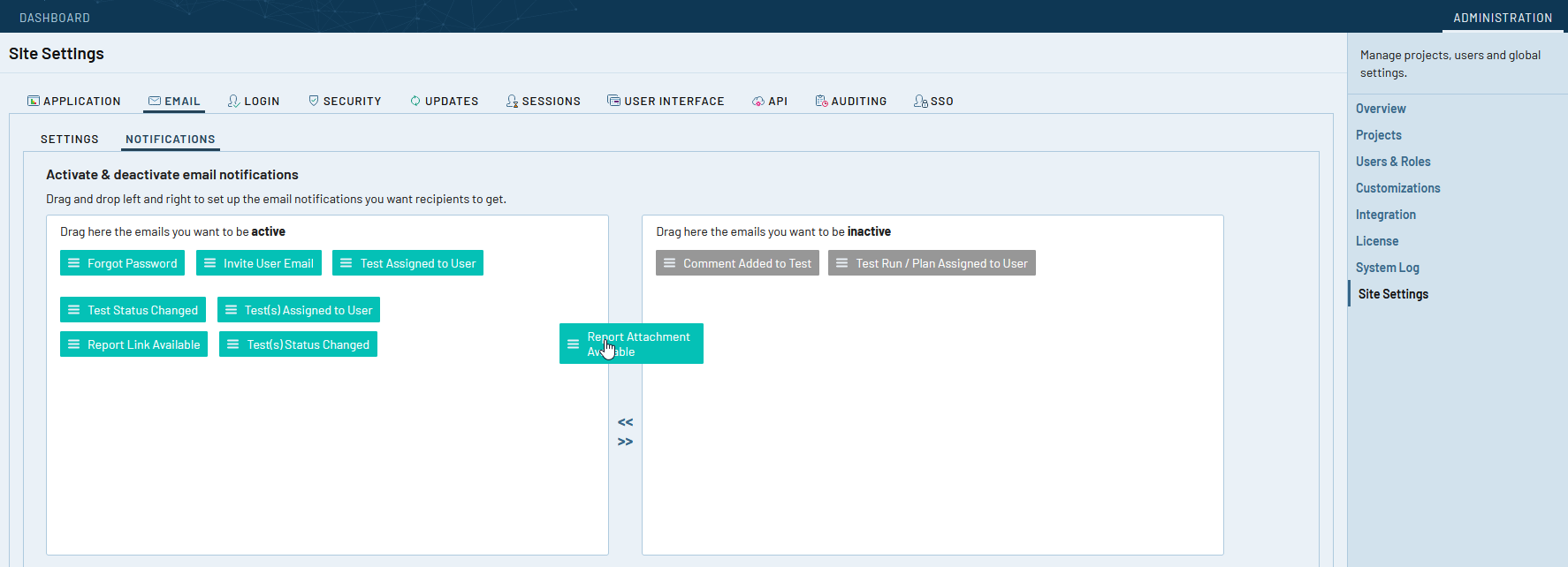Switch to the Login tab
Image resolution: width=1568 pixels, height=567 pixels.
tap(254, 102)
